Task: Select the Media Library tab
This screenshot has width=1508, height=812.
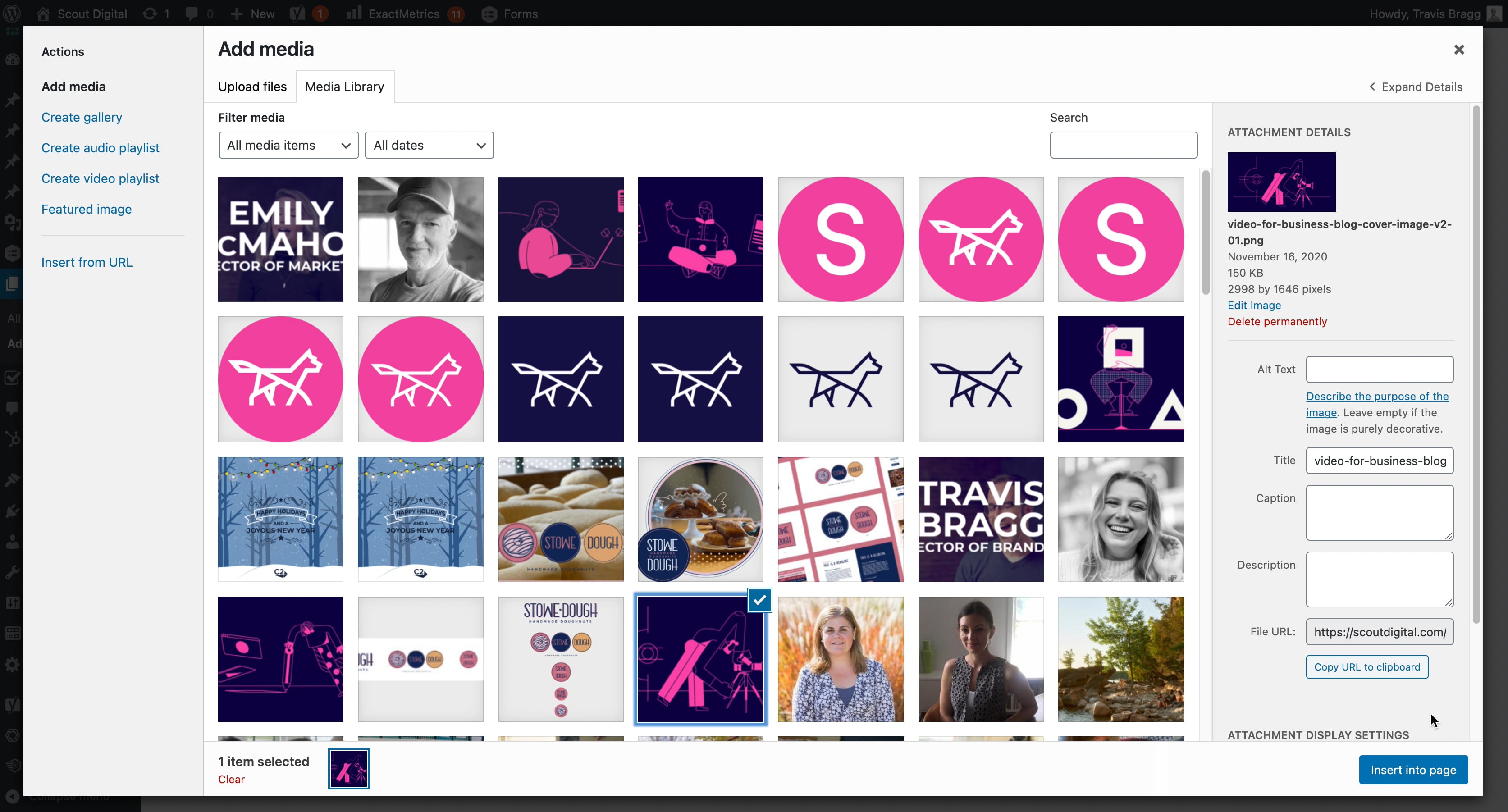Action: point(345,87)
